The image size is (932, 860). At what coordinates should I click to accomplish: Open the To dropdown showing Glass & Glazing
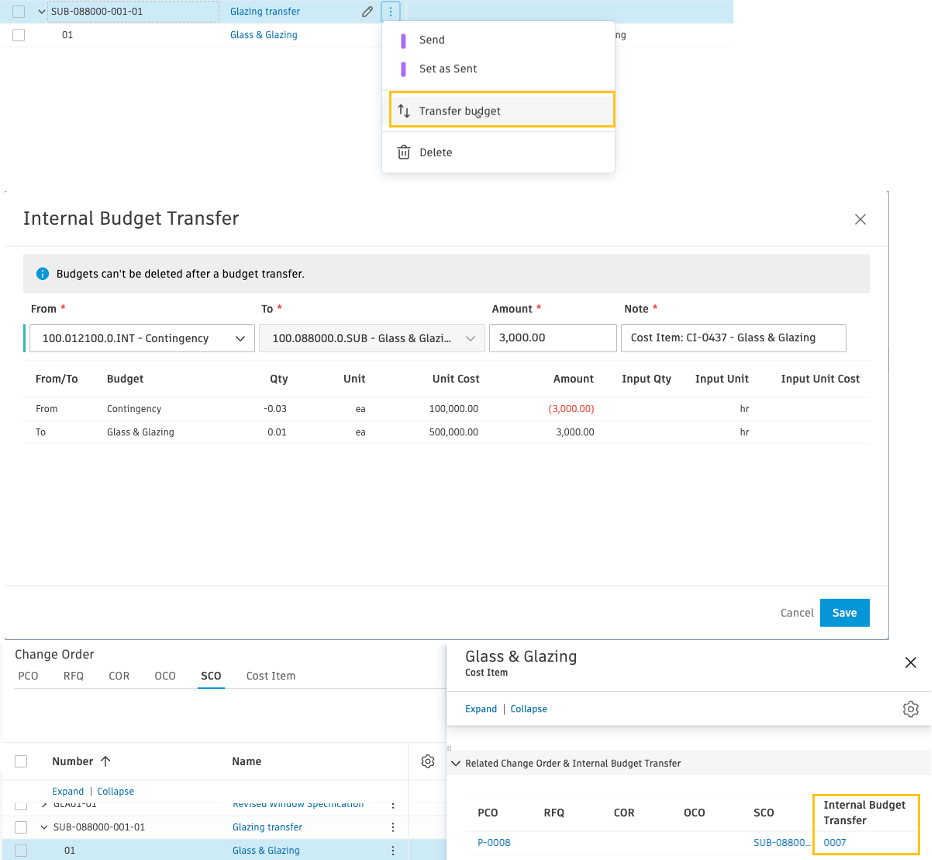click(x=371, y=339)
